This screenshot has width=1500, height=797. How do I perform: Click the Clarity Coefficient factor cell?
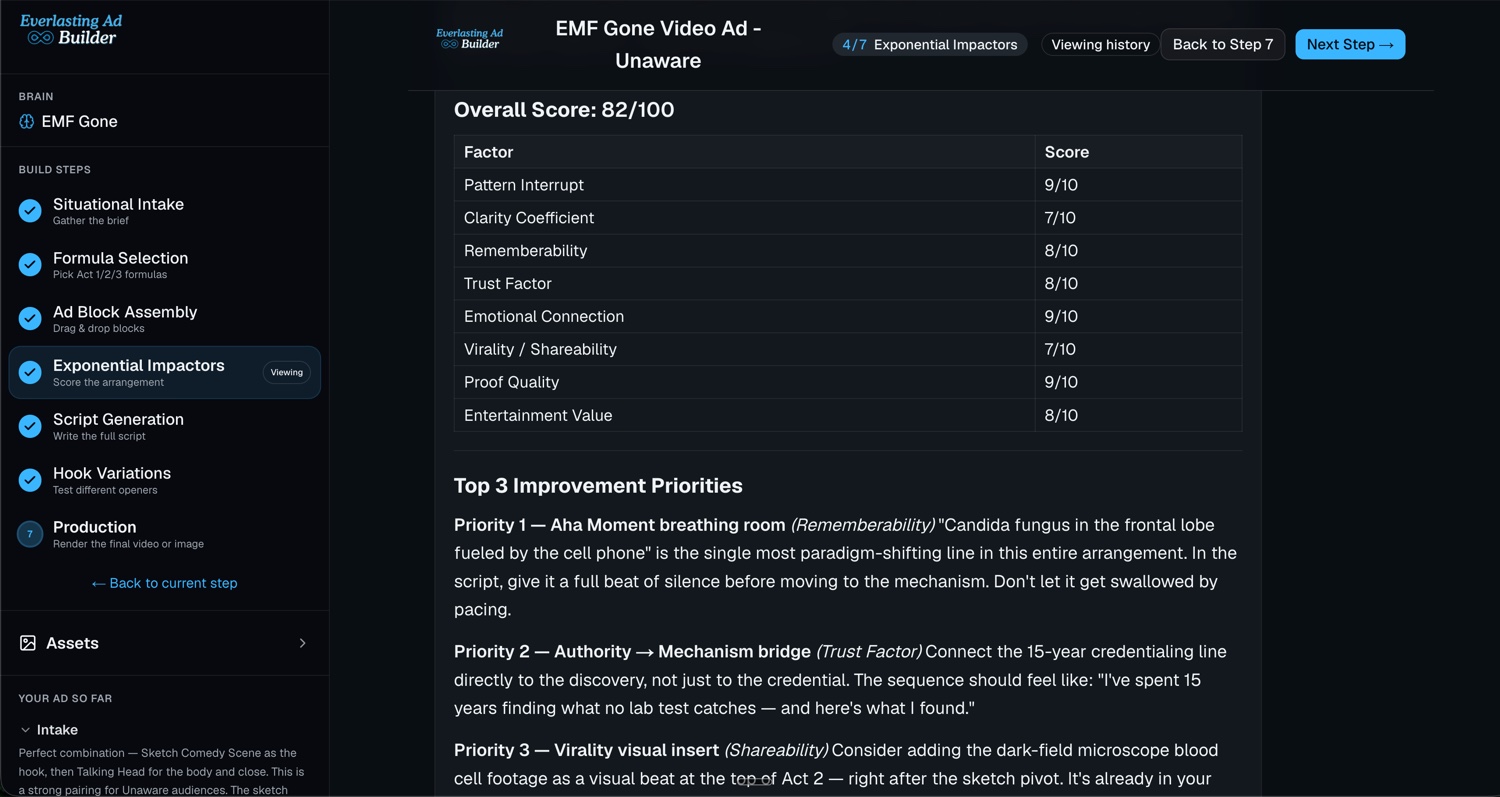[744, 218]
